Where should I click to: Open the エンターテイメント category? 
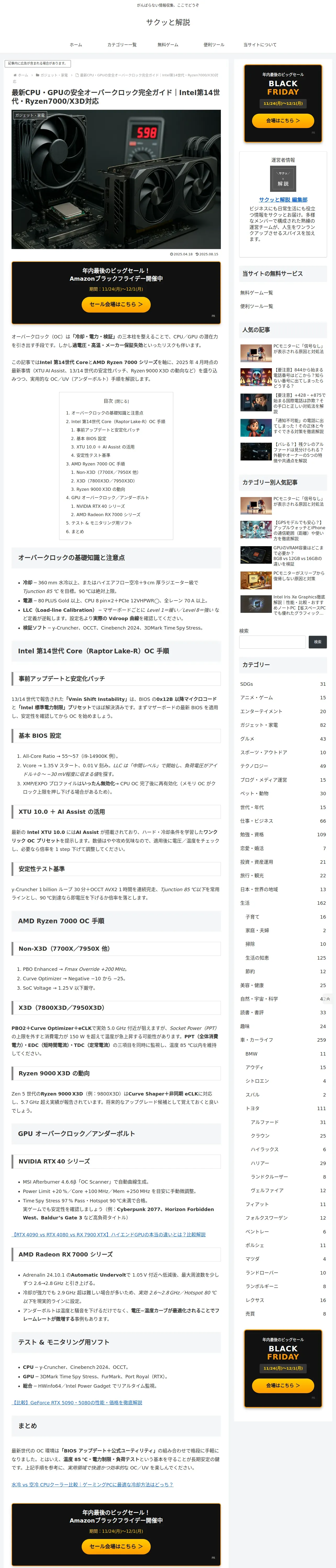[x=283, y=712]
